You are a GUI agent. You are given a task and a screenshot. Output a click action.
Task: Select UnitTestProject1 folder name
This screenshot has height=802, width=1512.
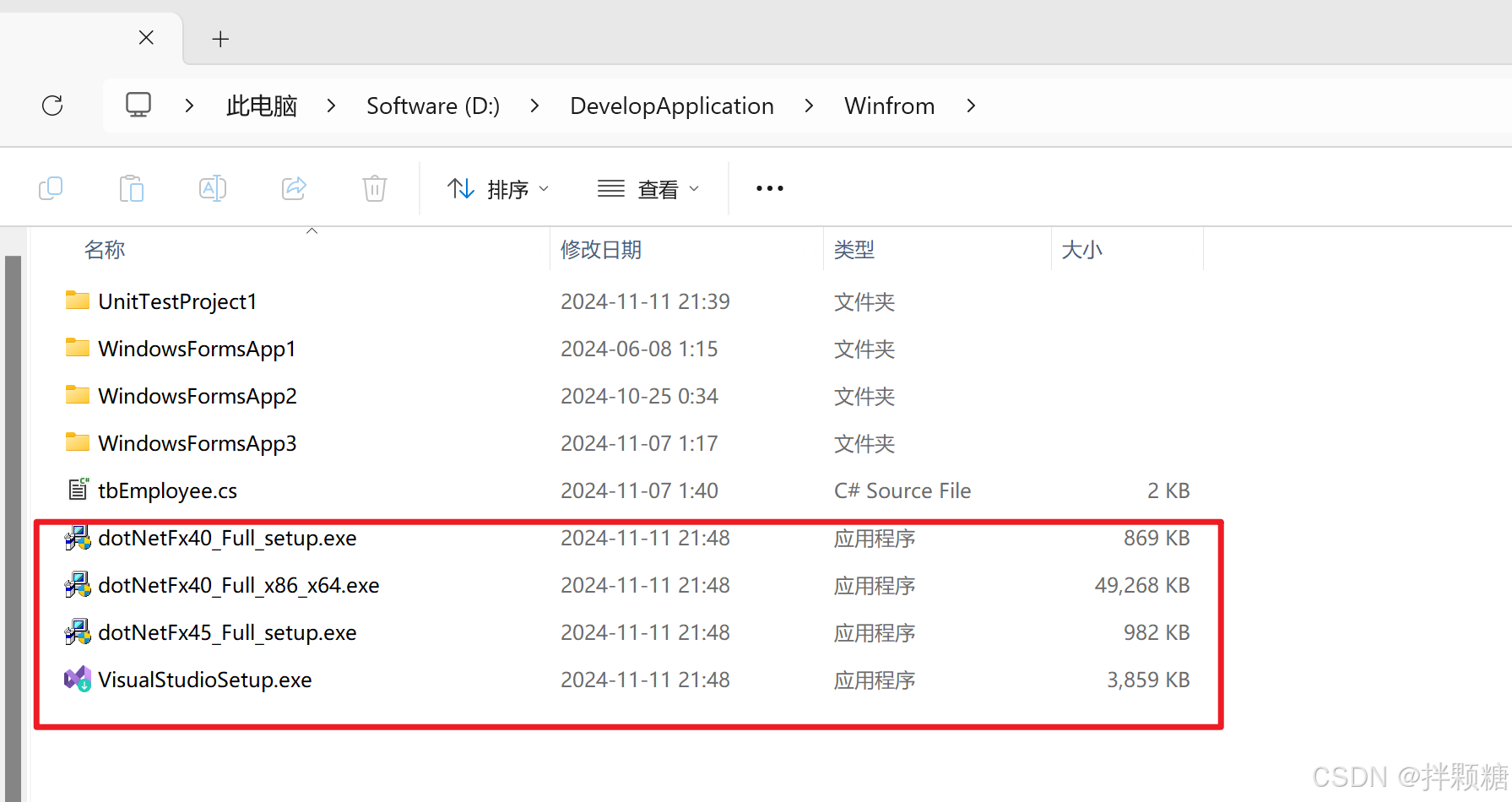(x=177, y=301)
